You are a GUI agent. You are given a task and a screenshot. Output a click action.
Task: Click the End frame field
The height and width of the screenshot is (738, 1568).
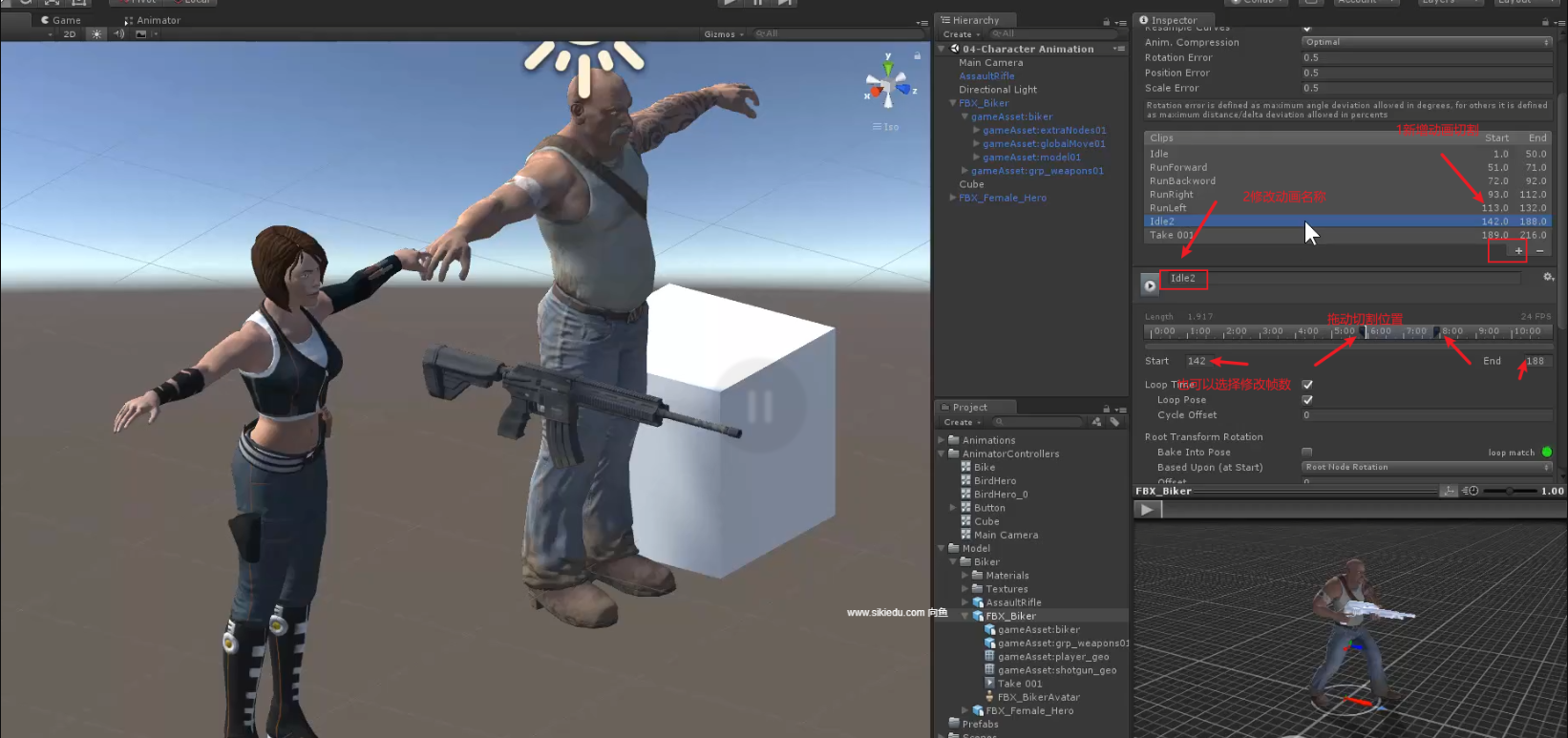click(1537, 361)
